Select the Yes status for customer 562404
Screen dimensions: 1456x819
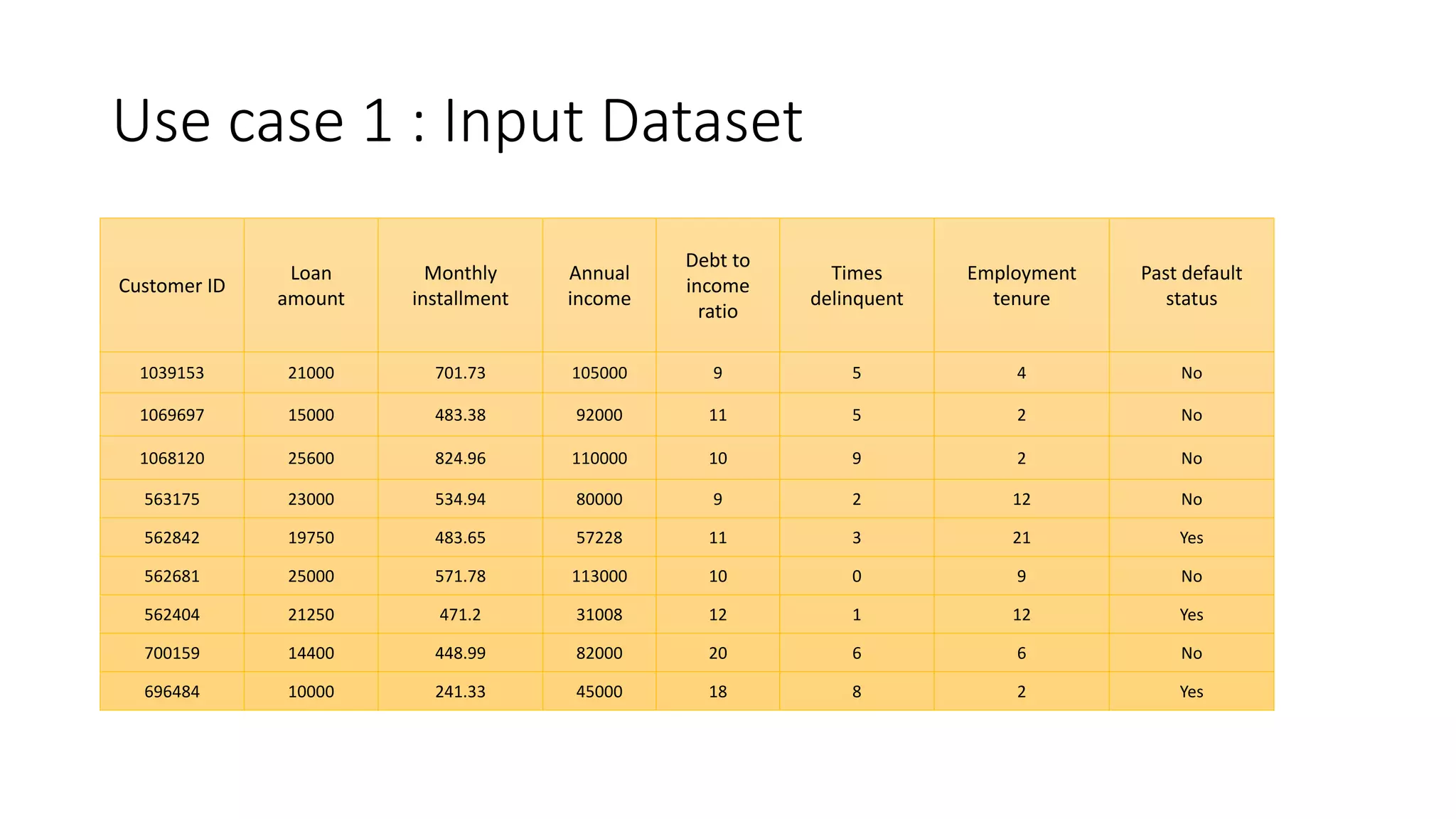coord(1192,614)
